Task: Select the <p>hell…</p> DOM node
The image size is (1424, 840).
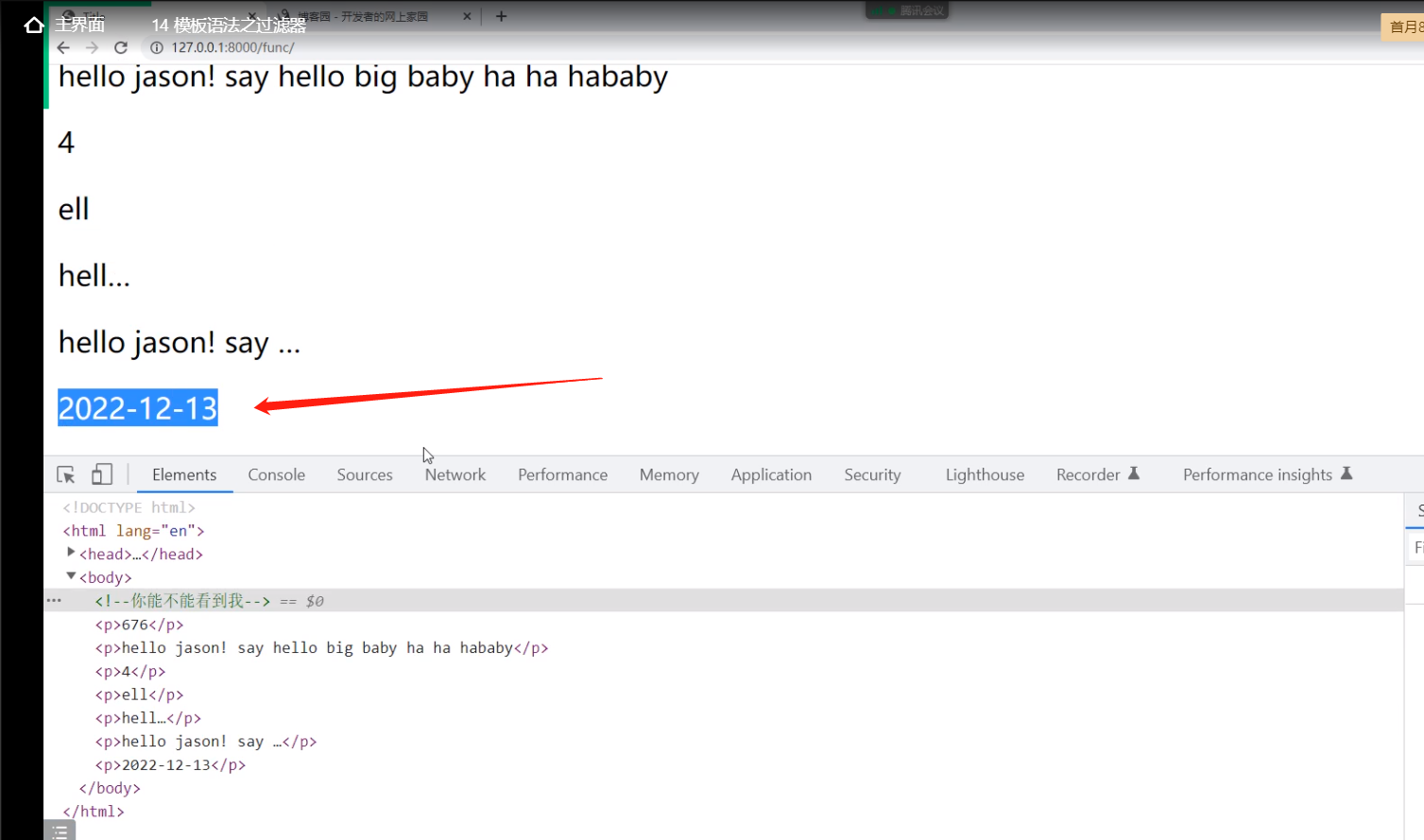Action: tap(147, 718)
